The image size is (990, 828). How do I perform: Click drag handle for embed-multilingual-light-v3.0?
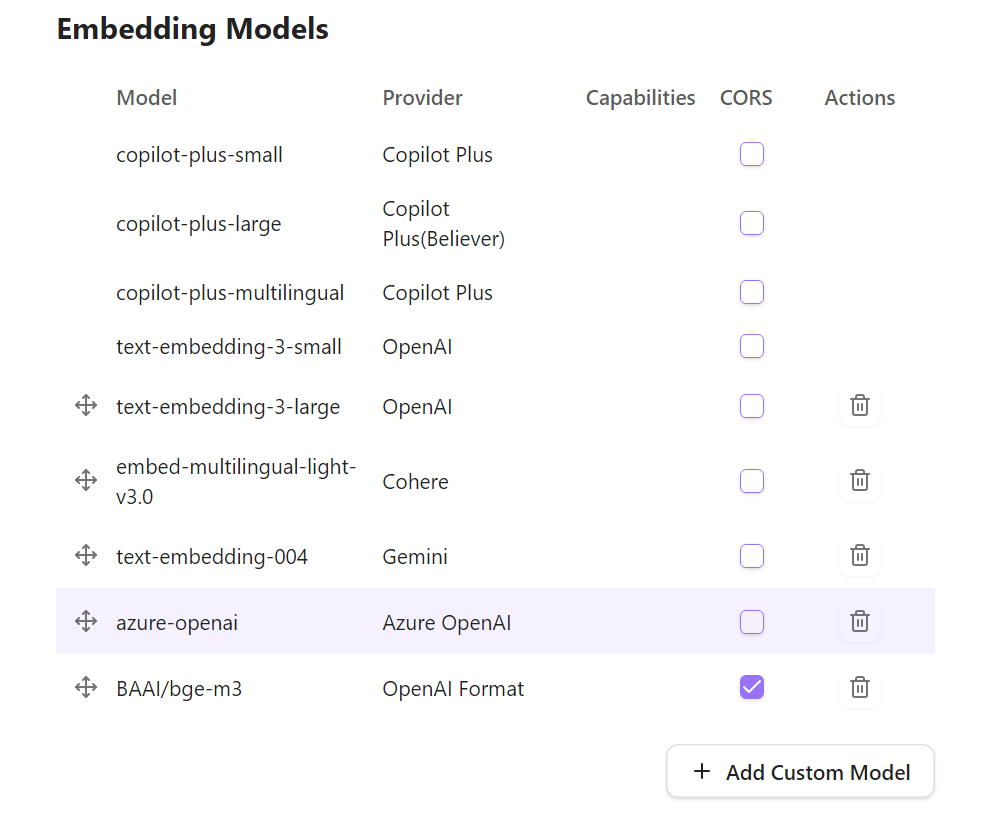pyautogui.click(x=86, y=481)
